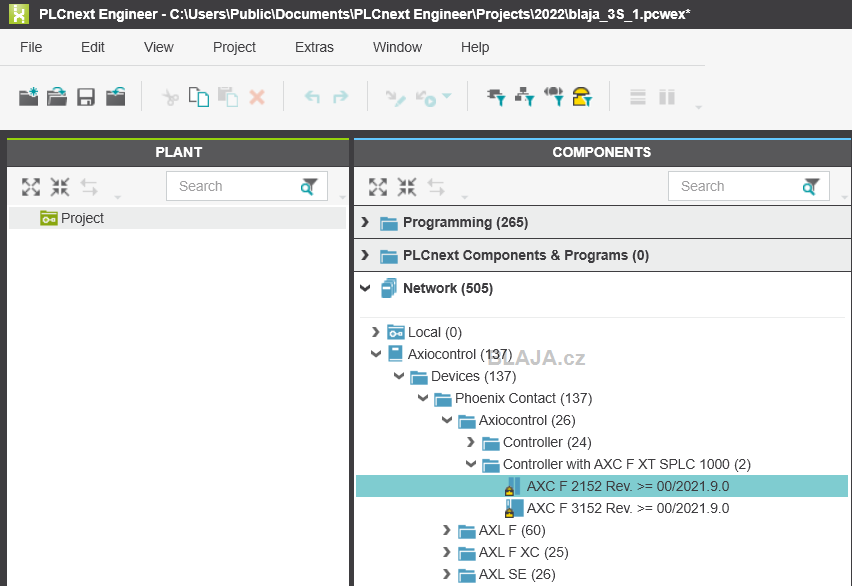Click the Copy toolbar icon
This screenshot has height=586, width=852.
click(199, 97)
